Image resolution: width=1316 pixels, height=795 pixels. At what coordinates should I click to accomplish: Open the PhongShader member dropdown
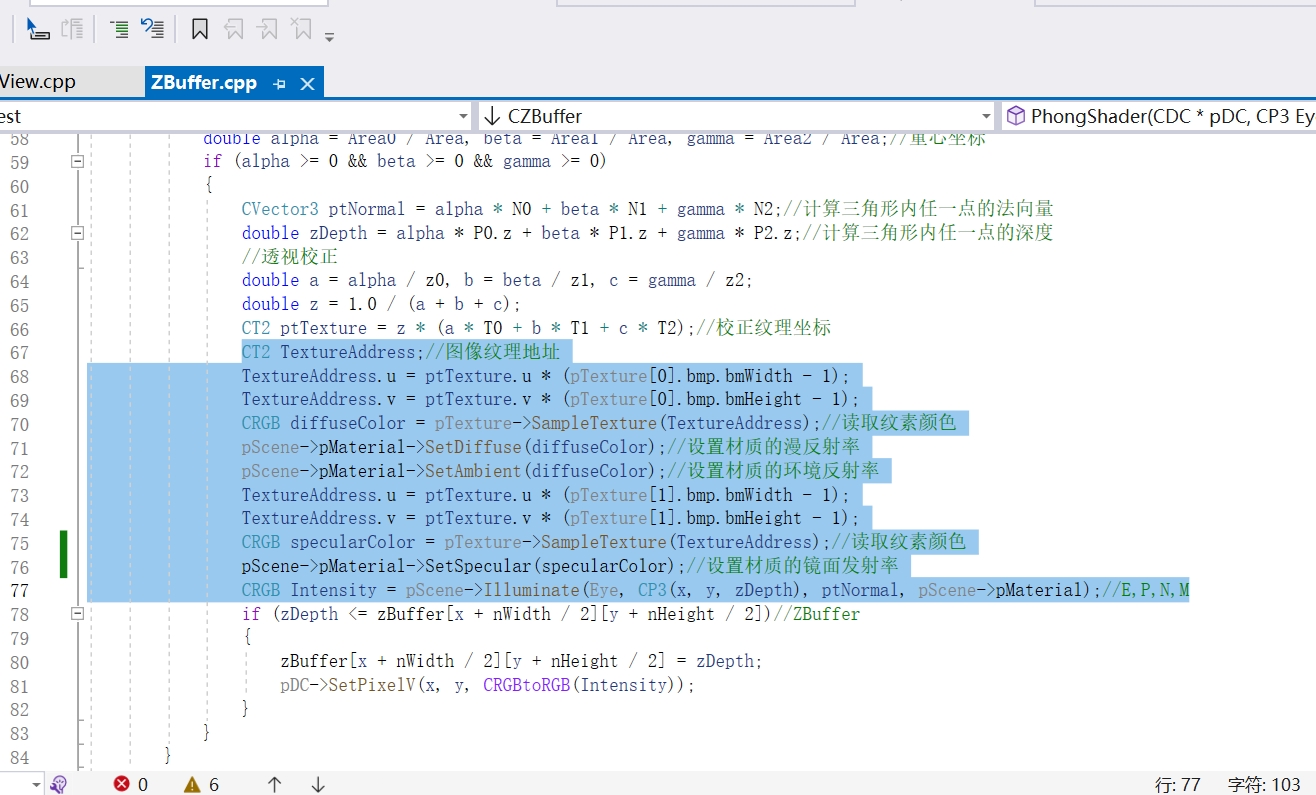click(x=1159, y=116)
